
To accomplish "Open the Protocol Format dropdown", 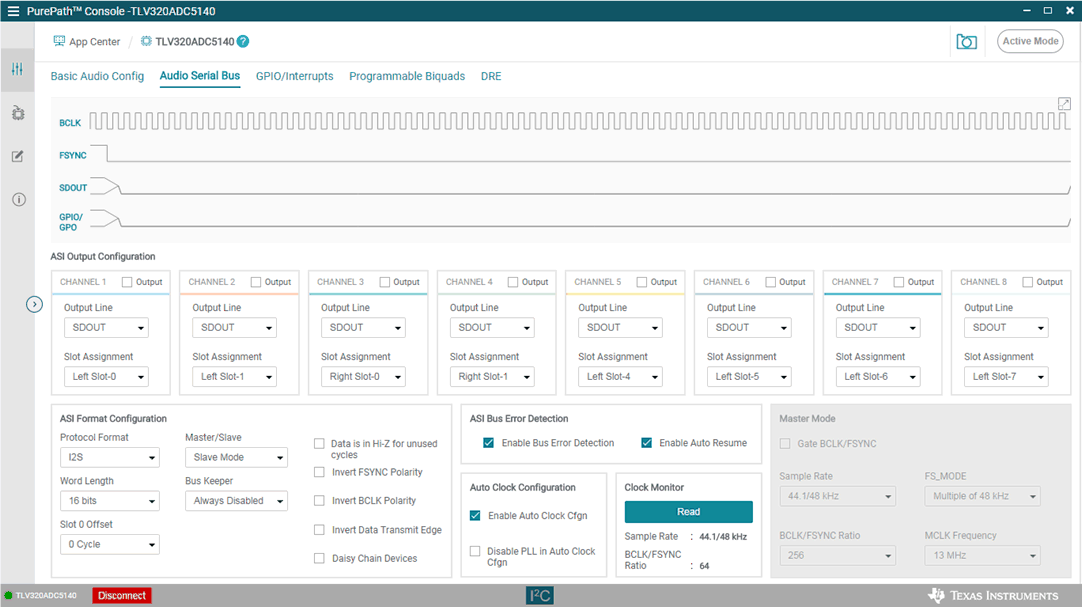I will click(109, 458).
